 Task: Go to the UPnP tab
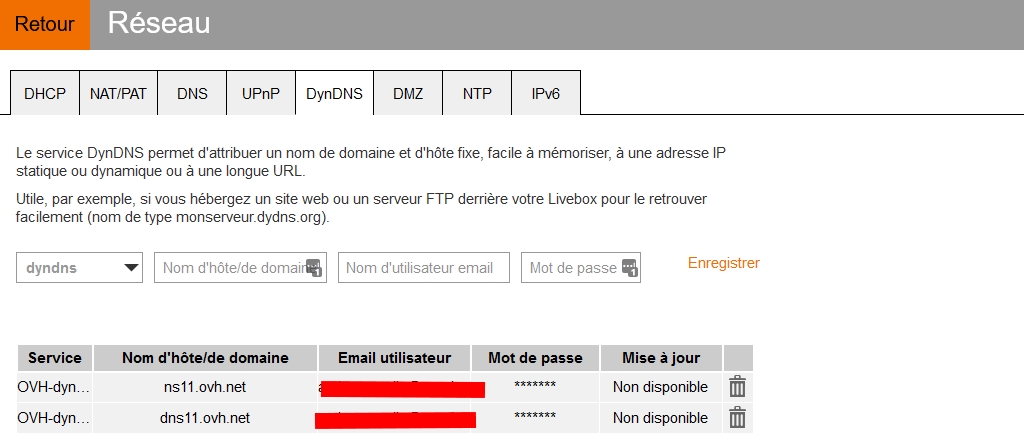point(261,94)
